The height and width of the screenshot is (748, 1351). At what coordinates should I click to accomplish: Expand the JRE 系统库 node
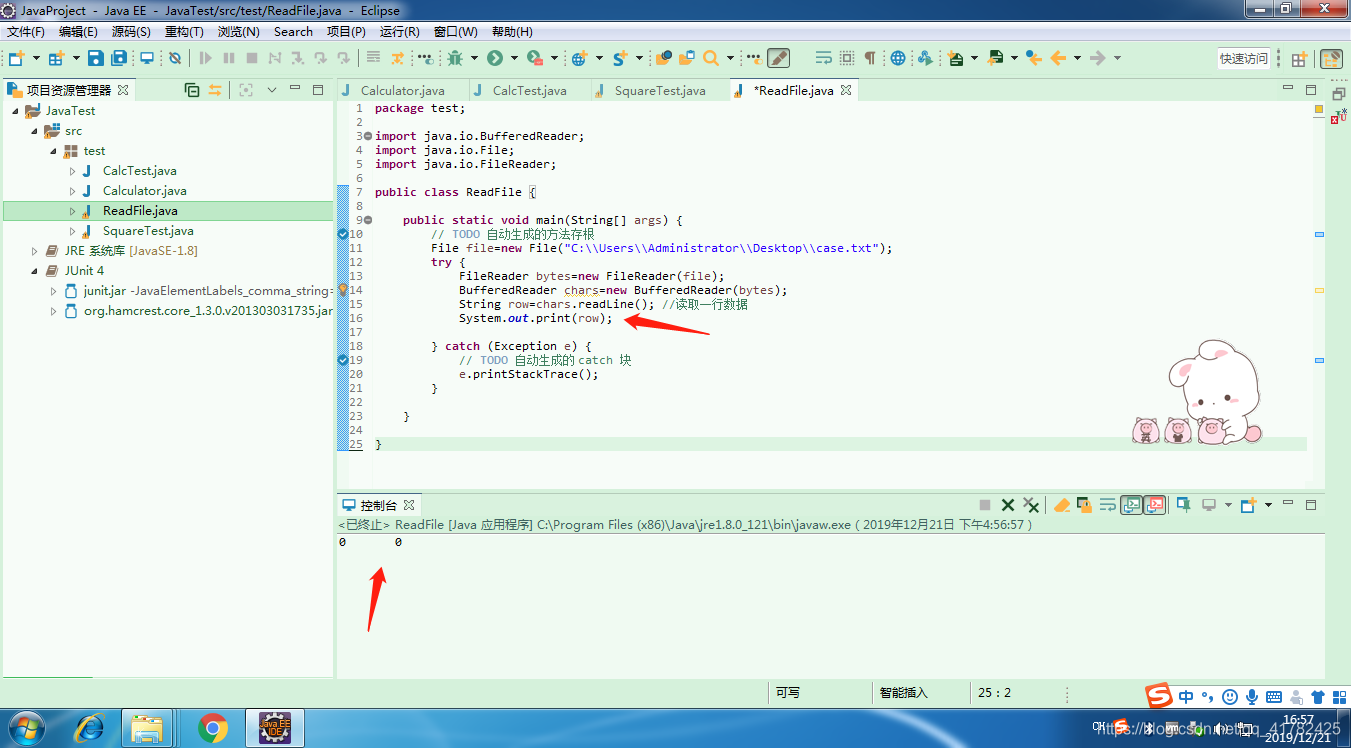34,251
